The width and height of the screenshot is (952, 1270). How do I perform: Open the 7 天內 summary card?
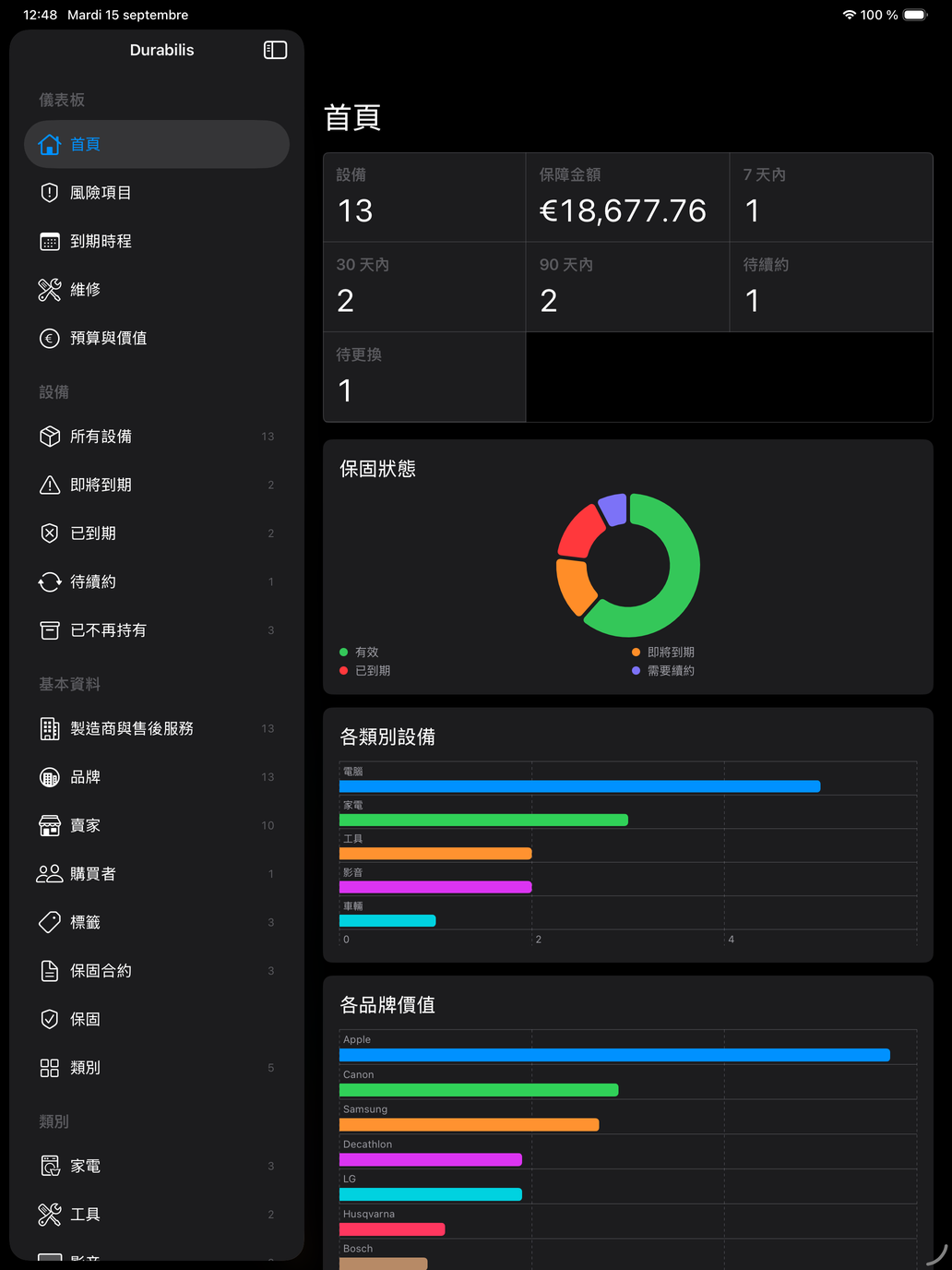coord(831,198)
